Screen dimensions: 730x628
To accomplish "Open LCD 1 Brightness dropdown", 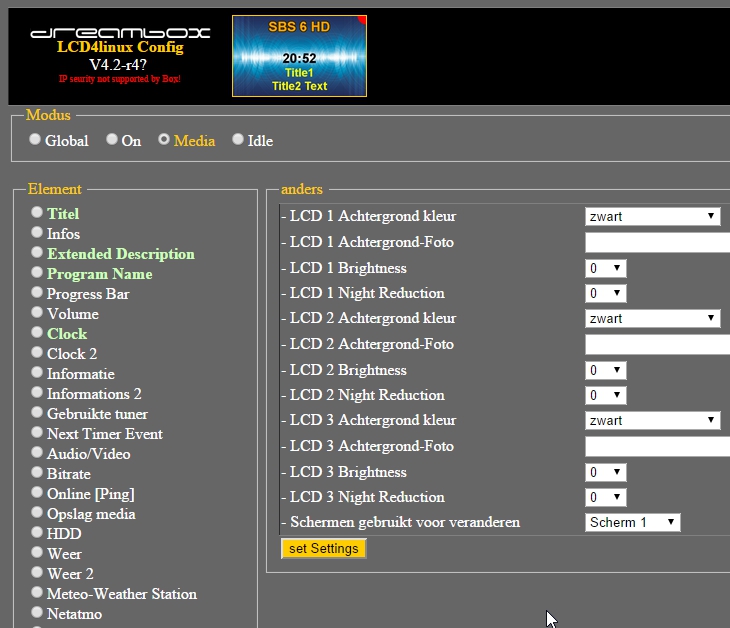I will [606, 268].
